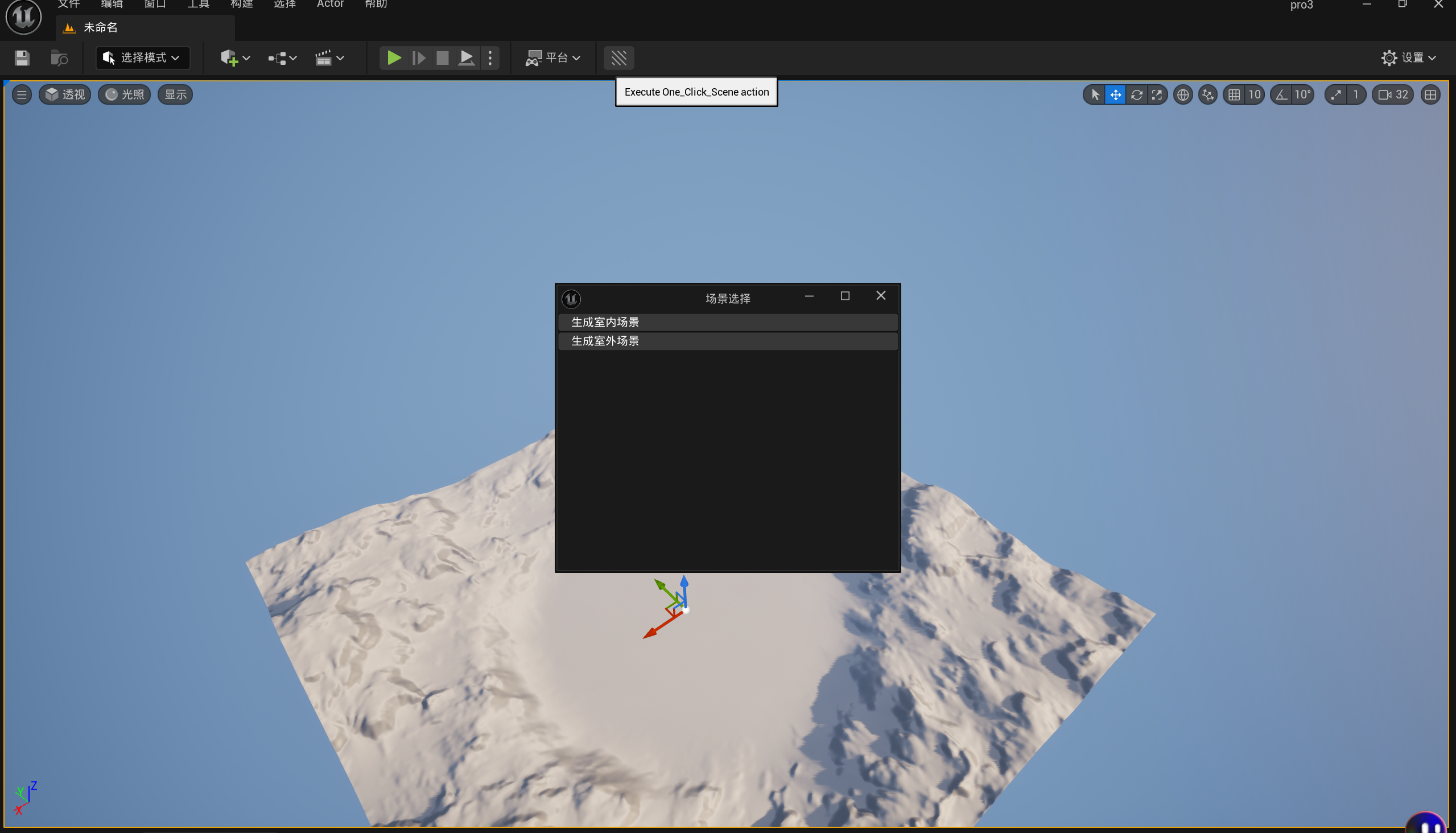Expand the 平台 platforms dropdown
1456x833 pixels.
coord(553,58)
